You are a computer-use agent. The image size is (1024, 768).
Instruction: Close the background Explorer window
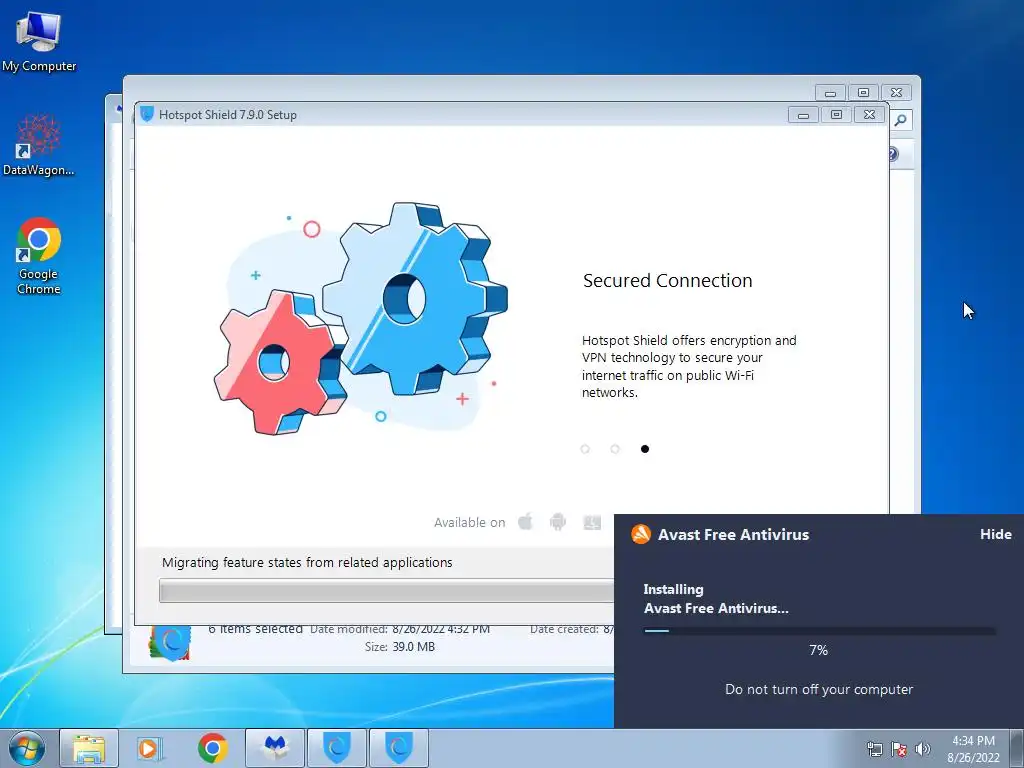pos(896,93)
